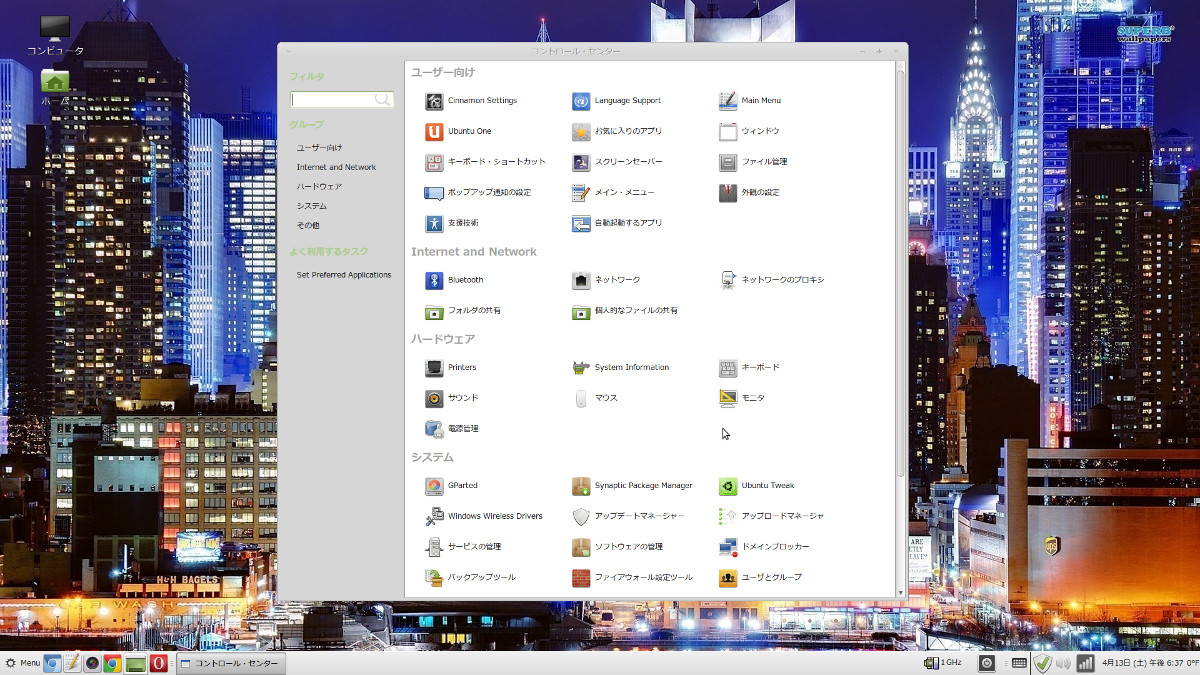Image resolution: width=1200 pixels, height=675 pixels.
Task: Open モニタ (monitor) settings
Action: 742,399
